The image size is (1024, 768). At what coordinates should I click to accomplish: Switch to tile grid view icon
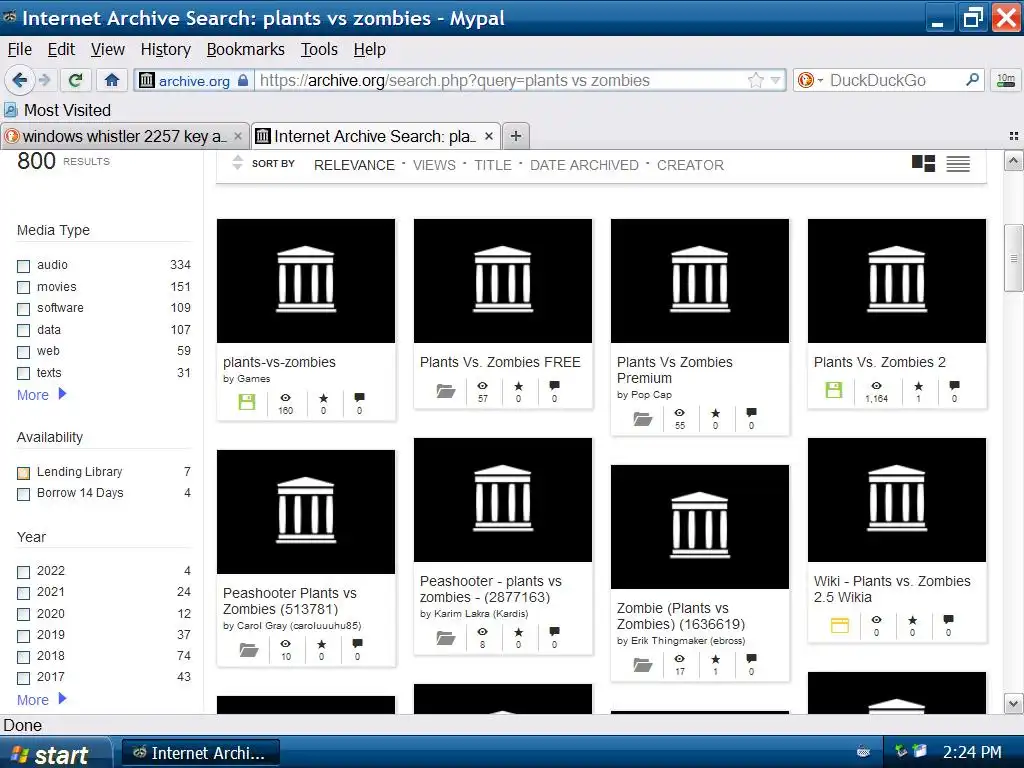coord(923,163)
